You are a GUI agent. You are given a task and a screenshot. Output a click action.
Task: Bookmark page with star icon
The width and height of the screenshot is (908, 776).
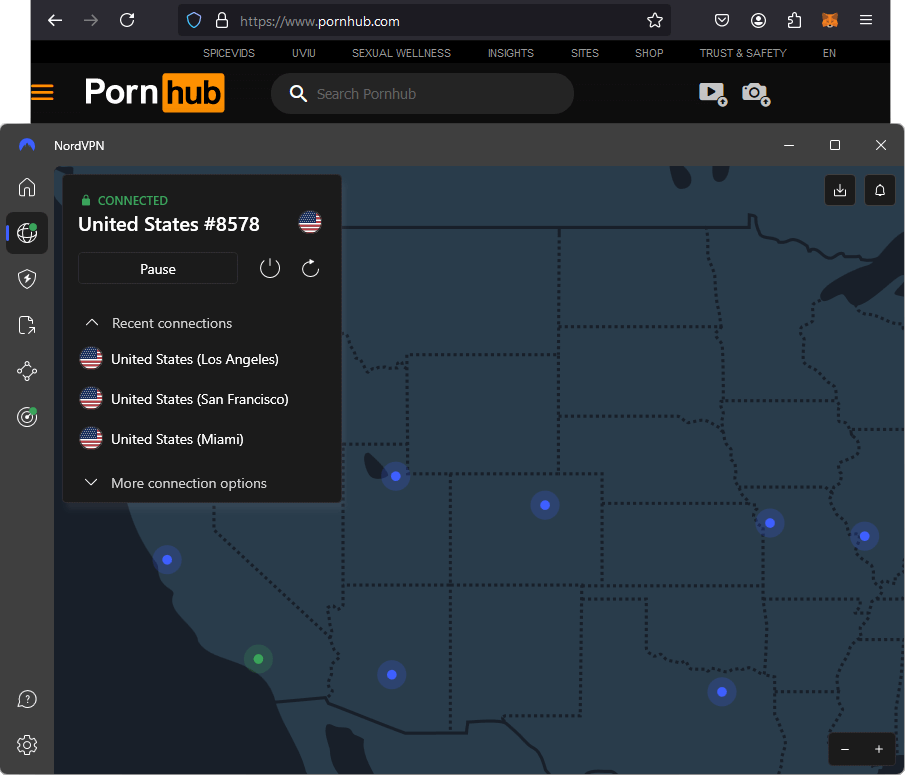pyautogui.click(x=655, y=21)
